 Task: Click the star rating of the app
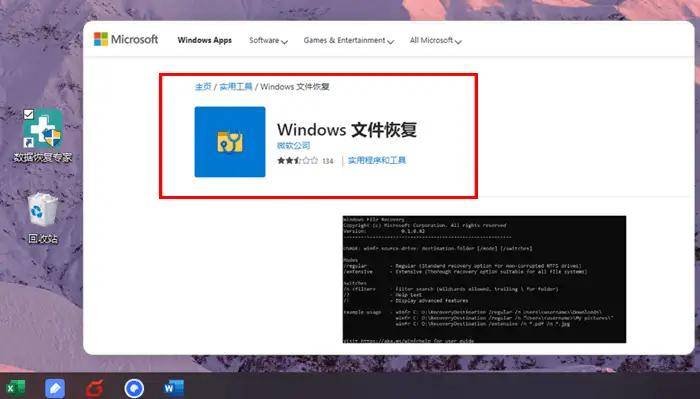[x=297, y=161]
